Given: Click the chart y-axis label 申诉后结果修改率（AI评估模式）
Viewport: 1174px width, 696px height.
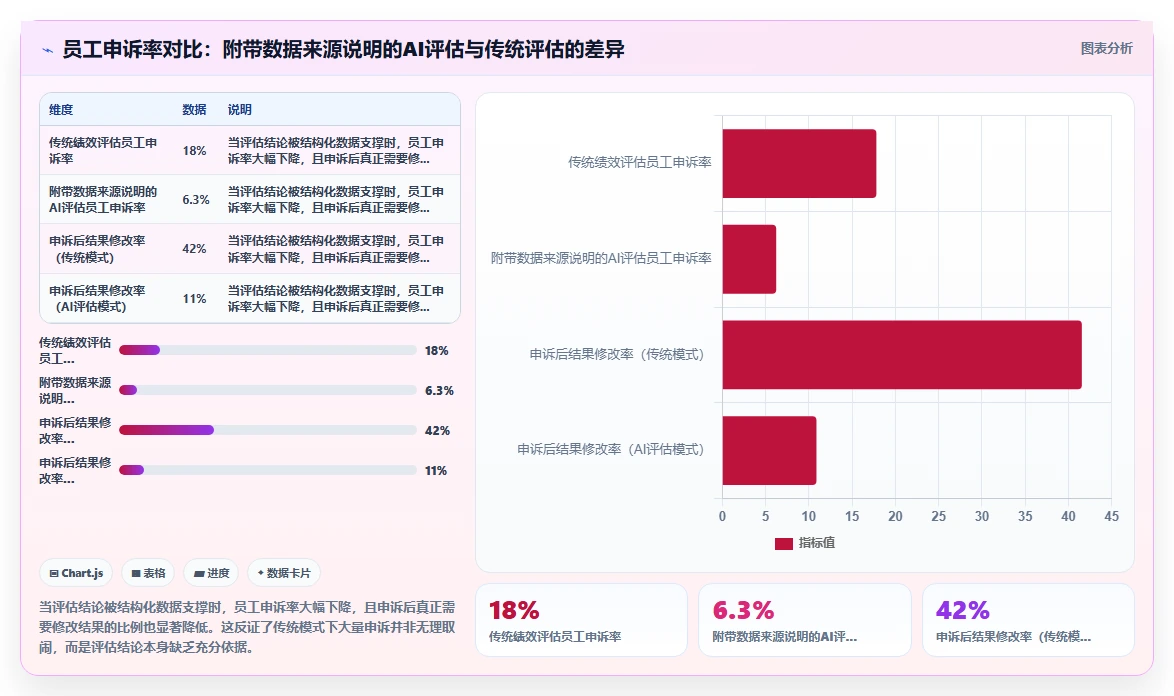Looking at the screenshot, I should coord(614,450).
